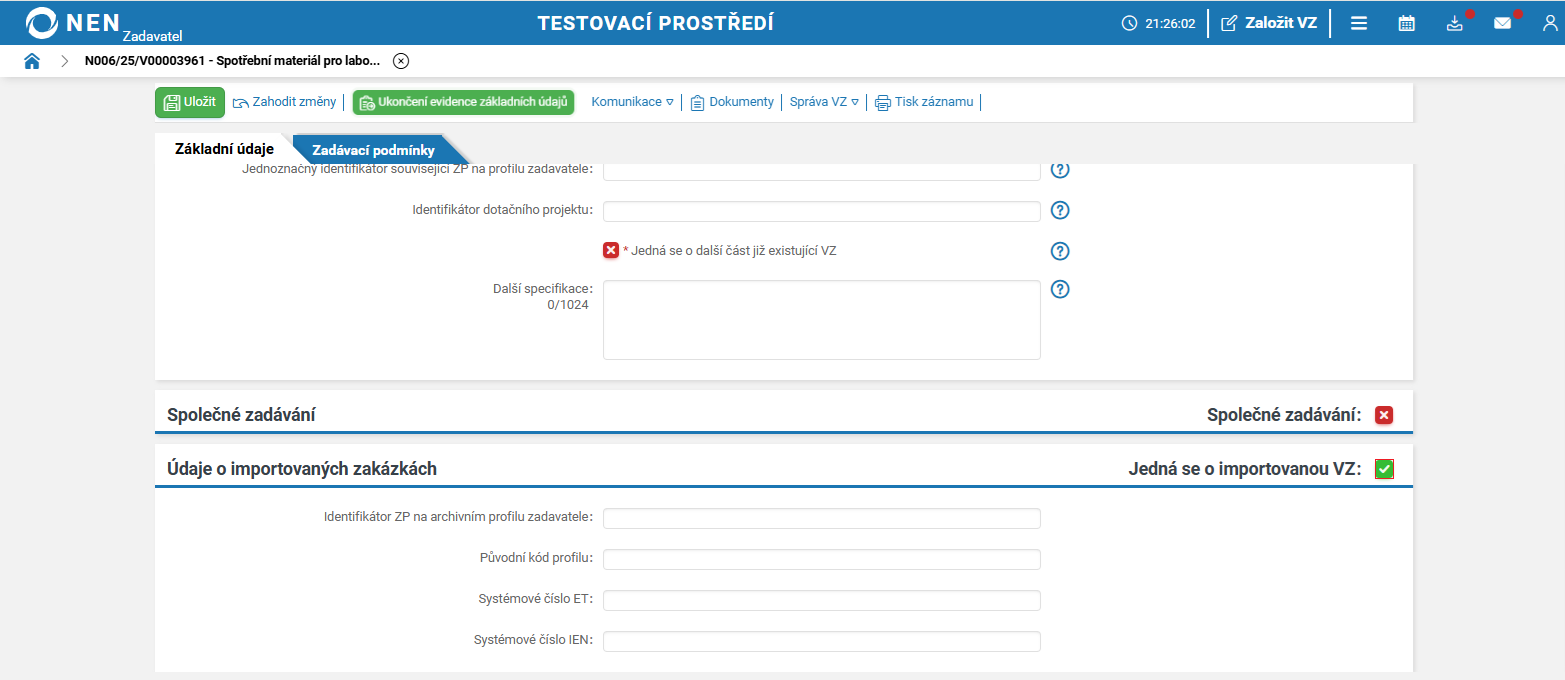Save changes with Uložit button
The image size is (1565, 680).
click(x=190, y=102)
